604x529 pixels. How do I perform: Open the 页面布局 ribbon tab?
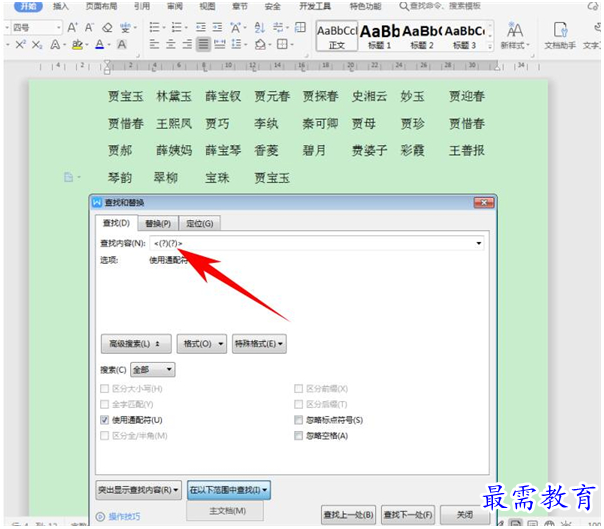pos(101,6)
